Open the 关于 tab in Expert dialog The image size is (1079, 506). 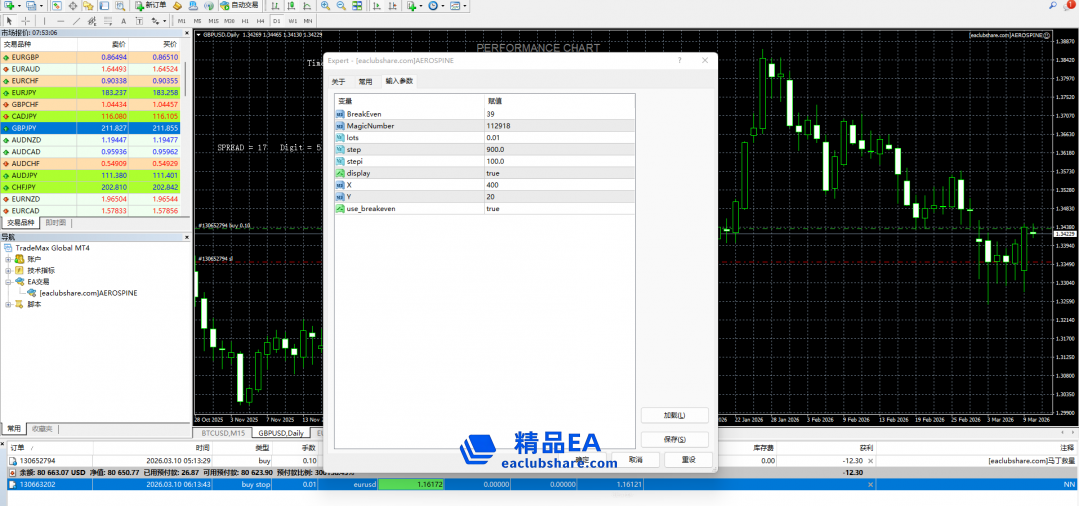pos(338,81)
